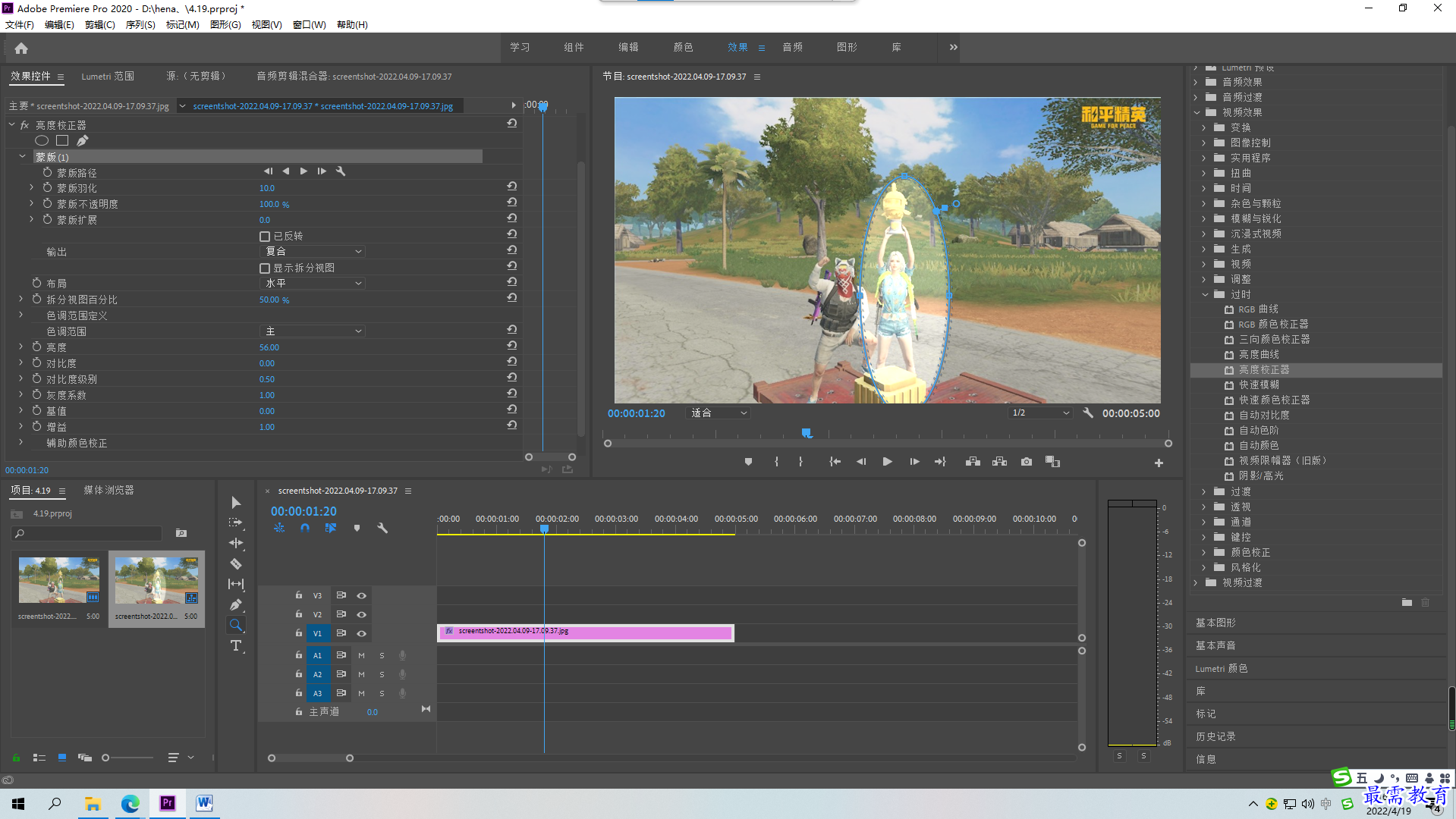
Task: Click the Lift button
Action: coord(973,461)
